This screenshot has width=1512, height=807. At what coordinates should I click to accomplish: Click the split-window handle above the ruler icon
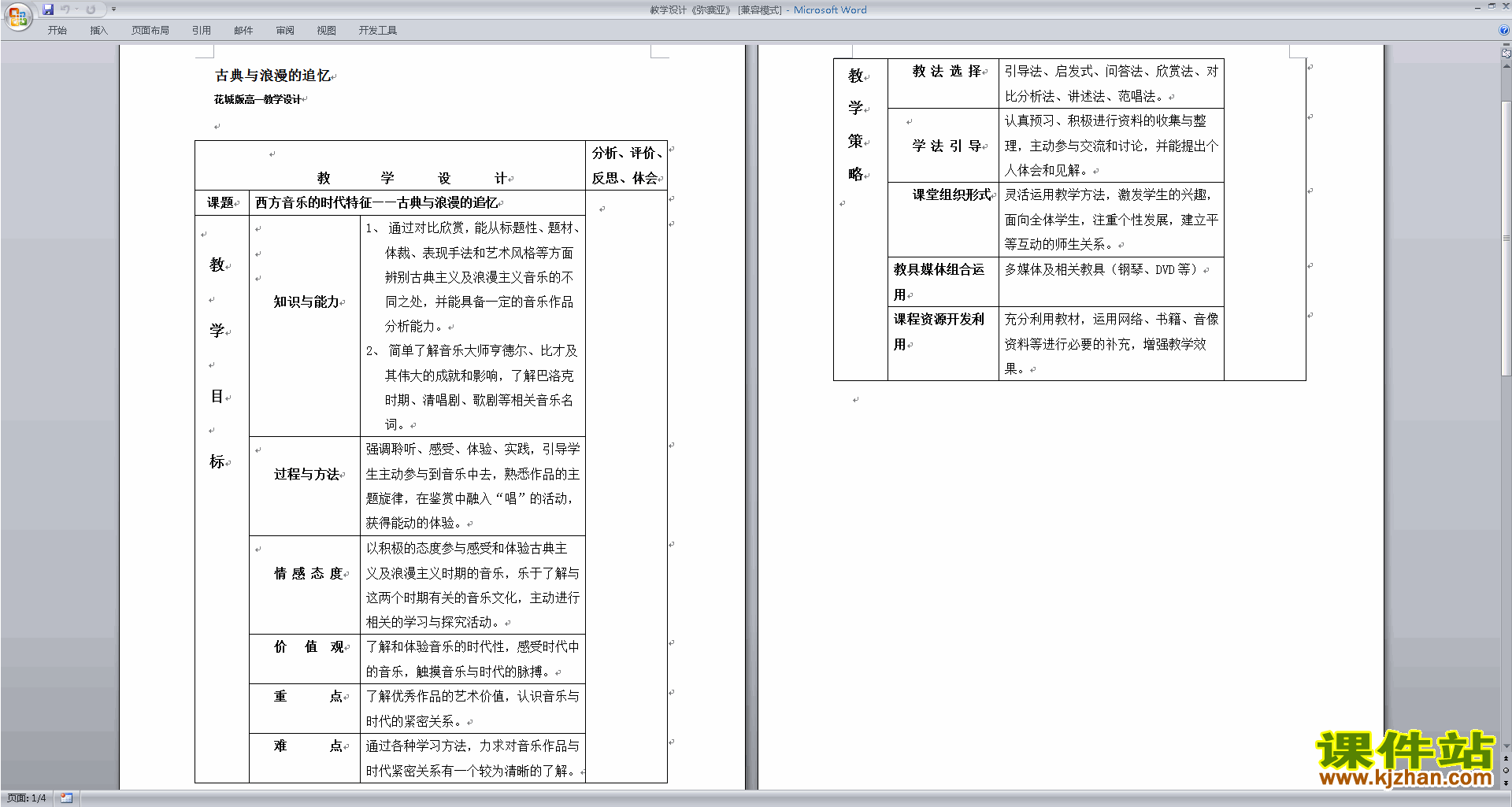point(1506,46)
